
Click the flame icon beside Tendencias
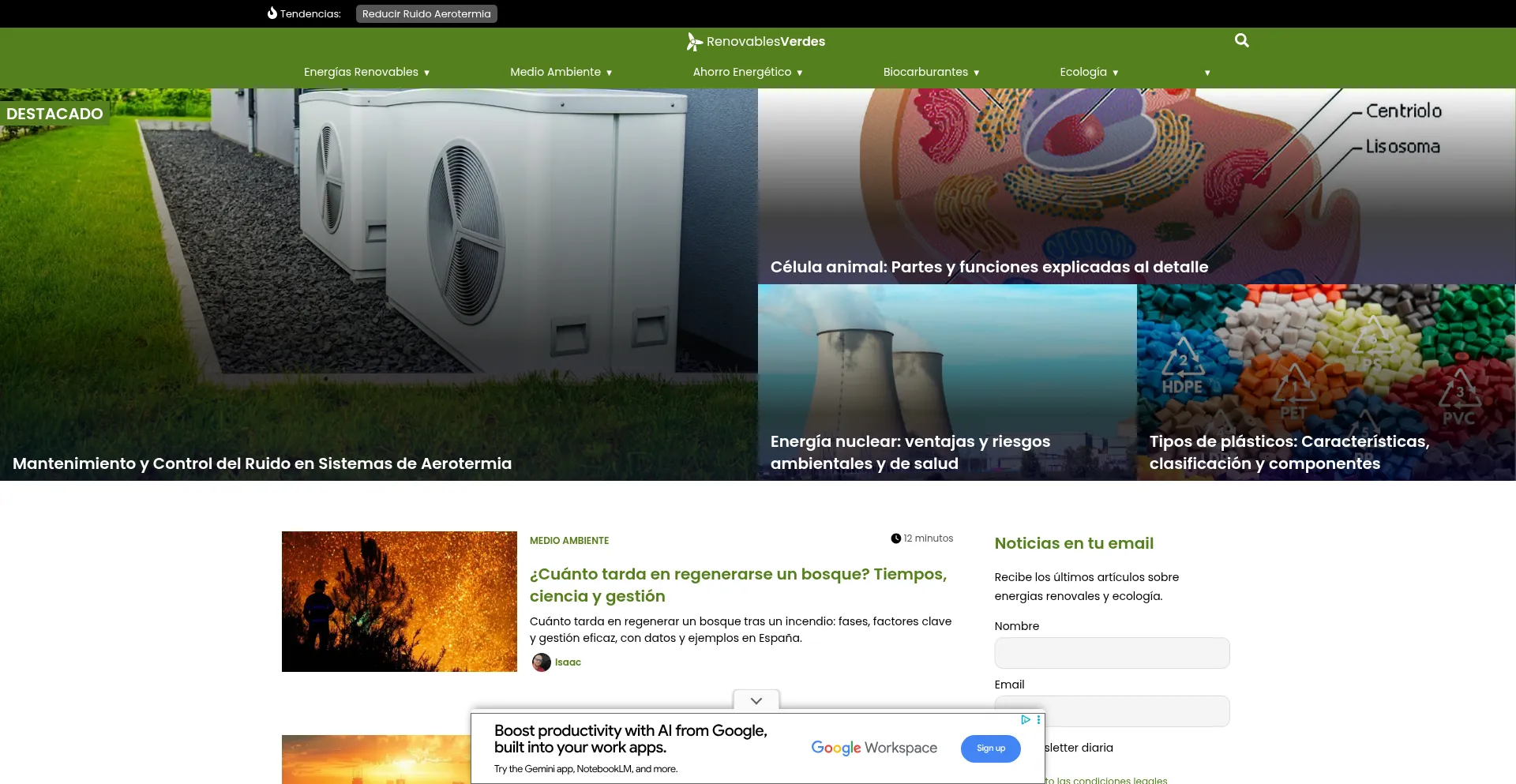[x=272, y=13]
